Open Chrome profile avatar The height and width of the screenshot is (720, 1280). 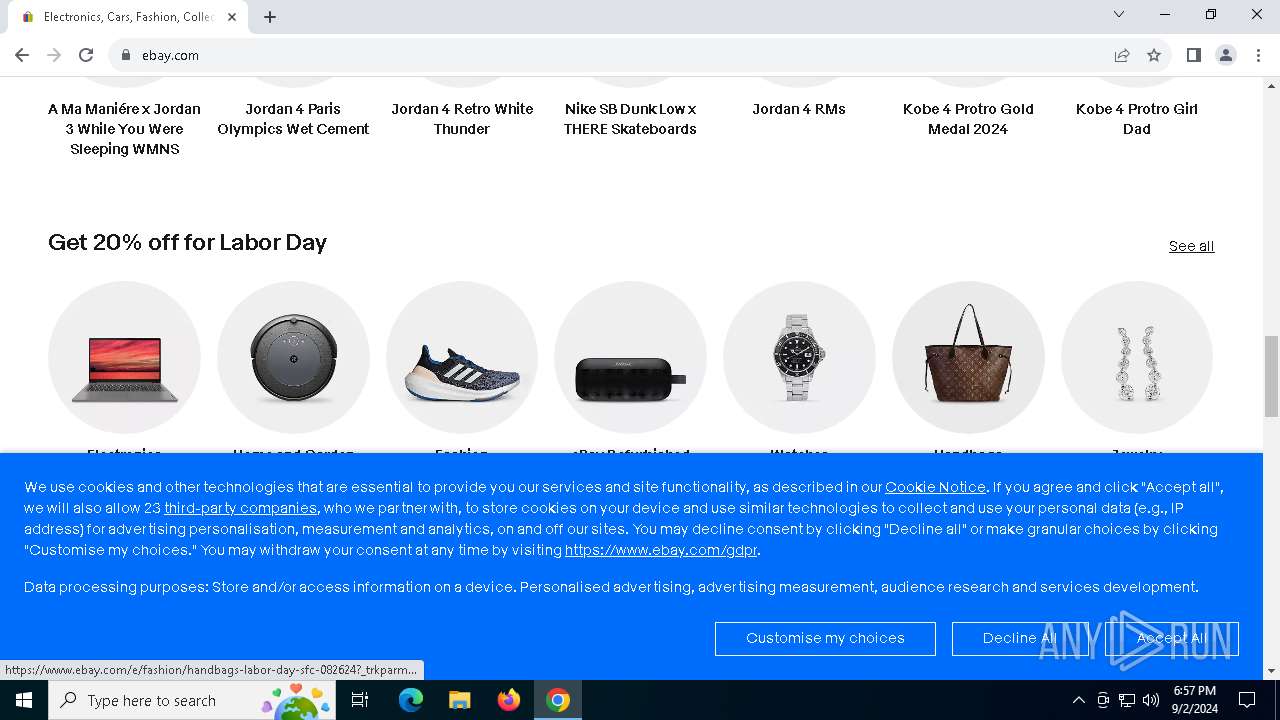click(x=1226, y=55)
